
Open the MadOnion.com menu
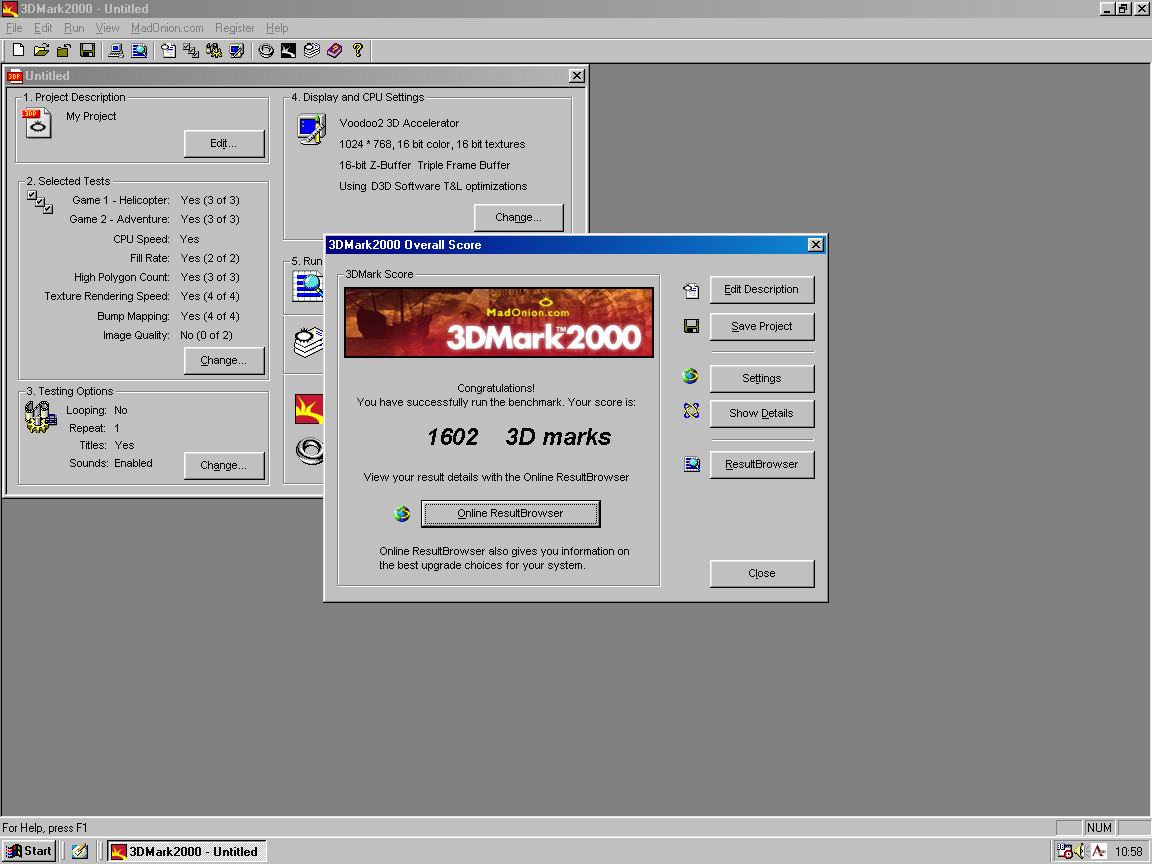(167, 28)
